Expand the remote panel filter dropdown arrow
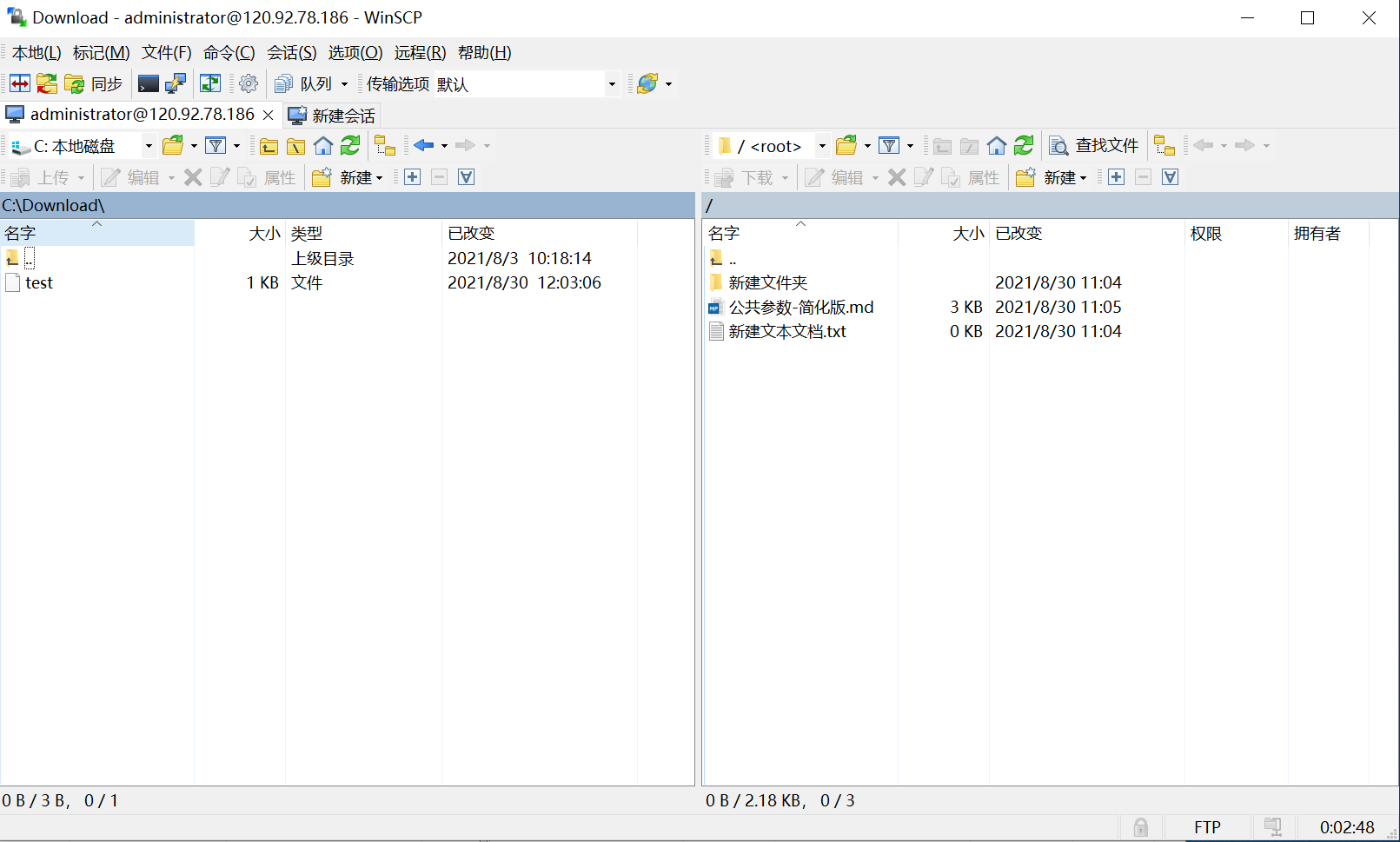This screenshot has height=842, width=1400. [910, 146]
